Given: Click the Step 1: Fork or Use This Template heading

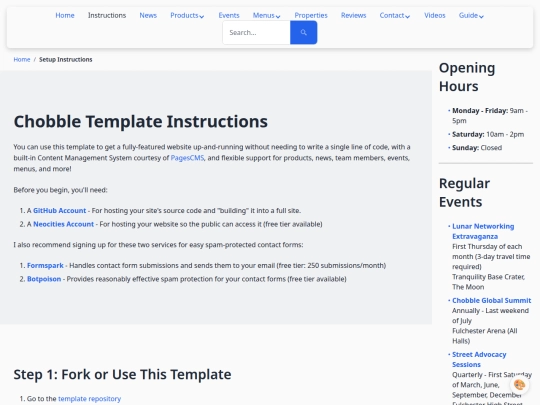Looking at the screenshot, I should click(x=122, y=374).
